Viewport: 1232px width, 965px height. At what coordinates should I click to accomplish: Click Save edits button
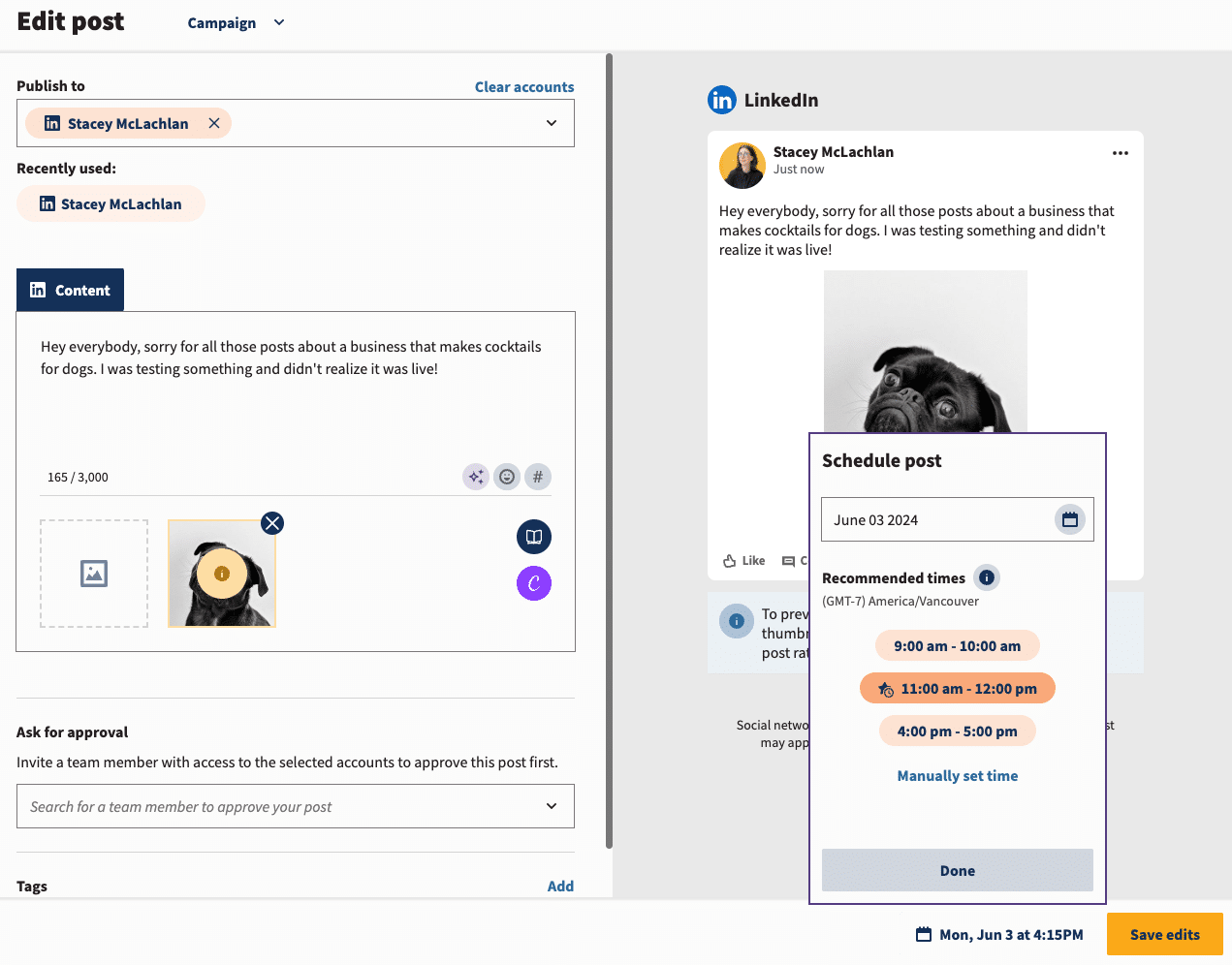click(x=1165, y=934)
